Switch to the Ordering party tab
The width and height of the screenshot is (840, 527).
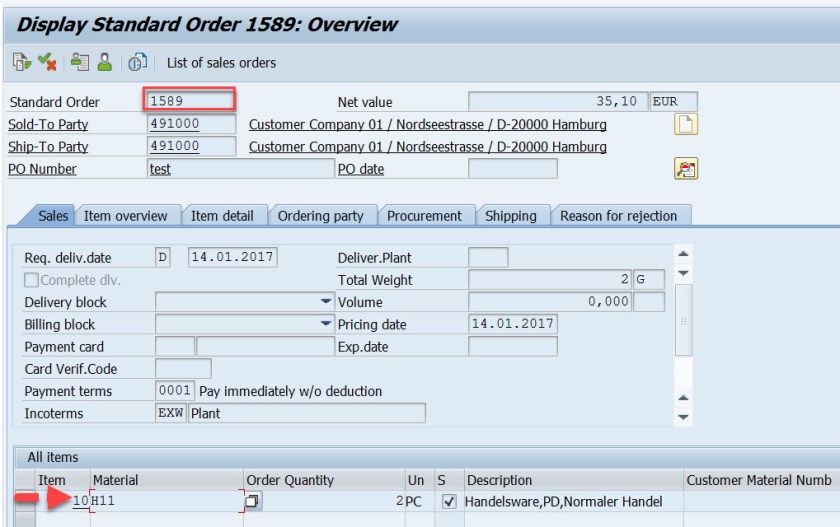pyautogui.click(x=320, y=216)
